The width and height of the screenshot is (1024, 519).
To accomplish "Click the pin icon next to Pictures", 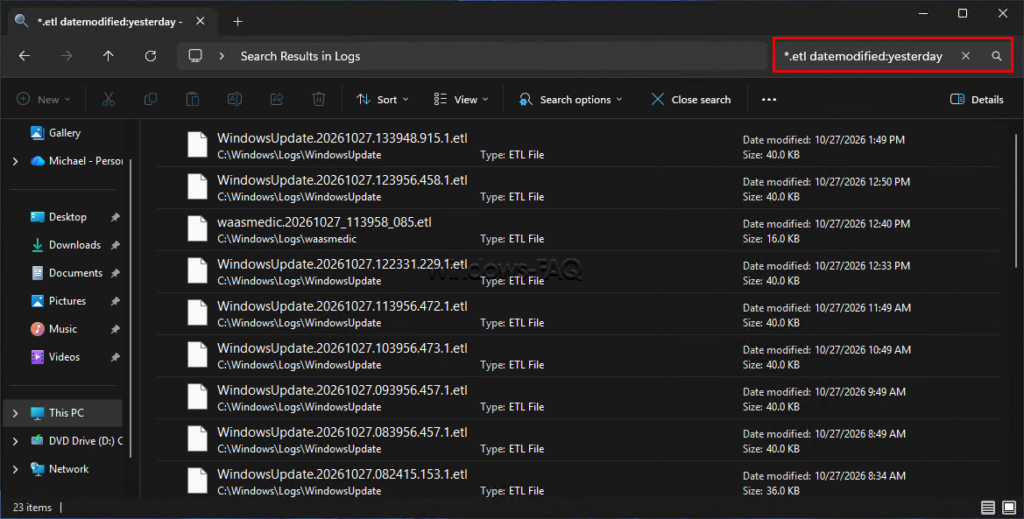I will click(115, 301).
